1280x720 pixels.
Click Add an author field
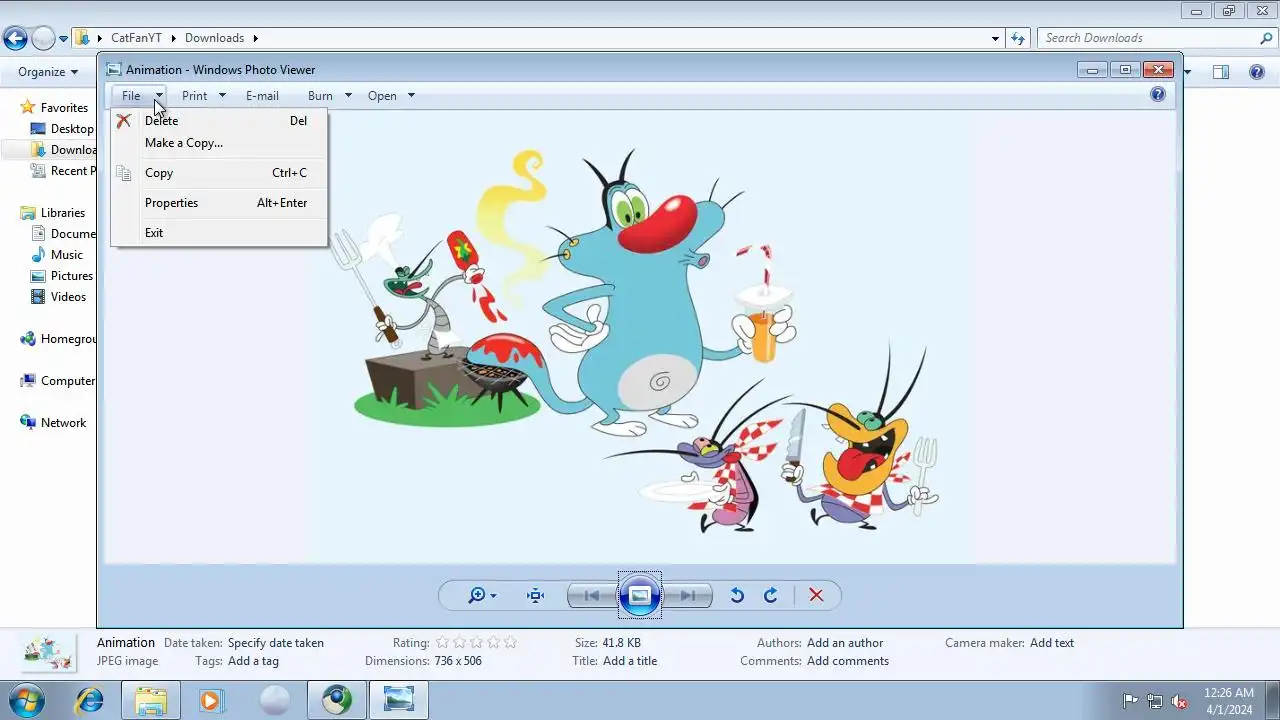[845, 643]
